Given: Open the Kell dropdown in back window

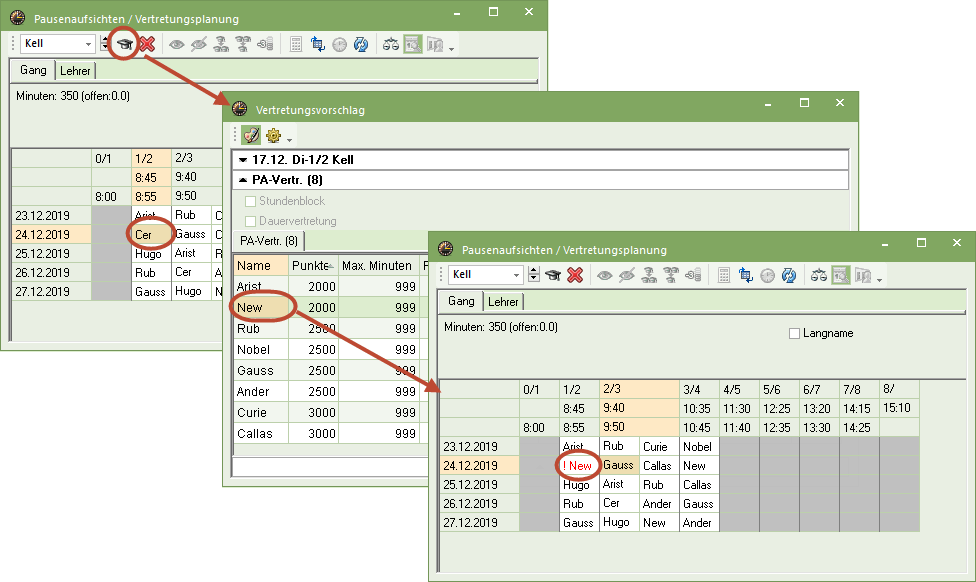Looking at the screenshot, I should click(88, 44).
